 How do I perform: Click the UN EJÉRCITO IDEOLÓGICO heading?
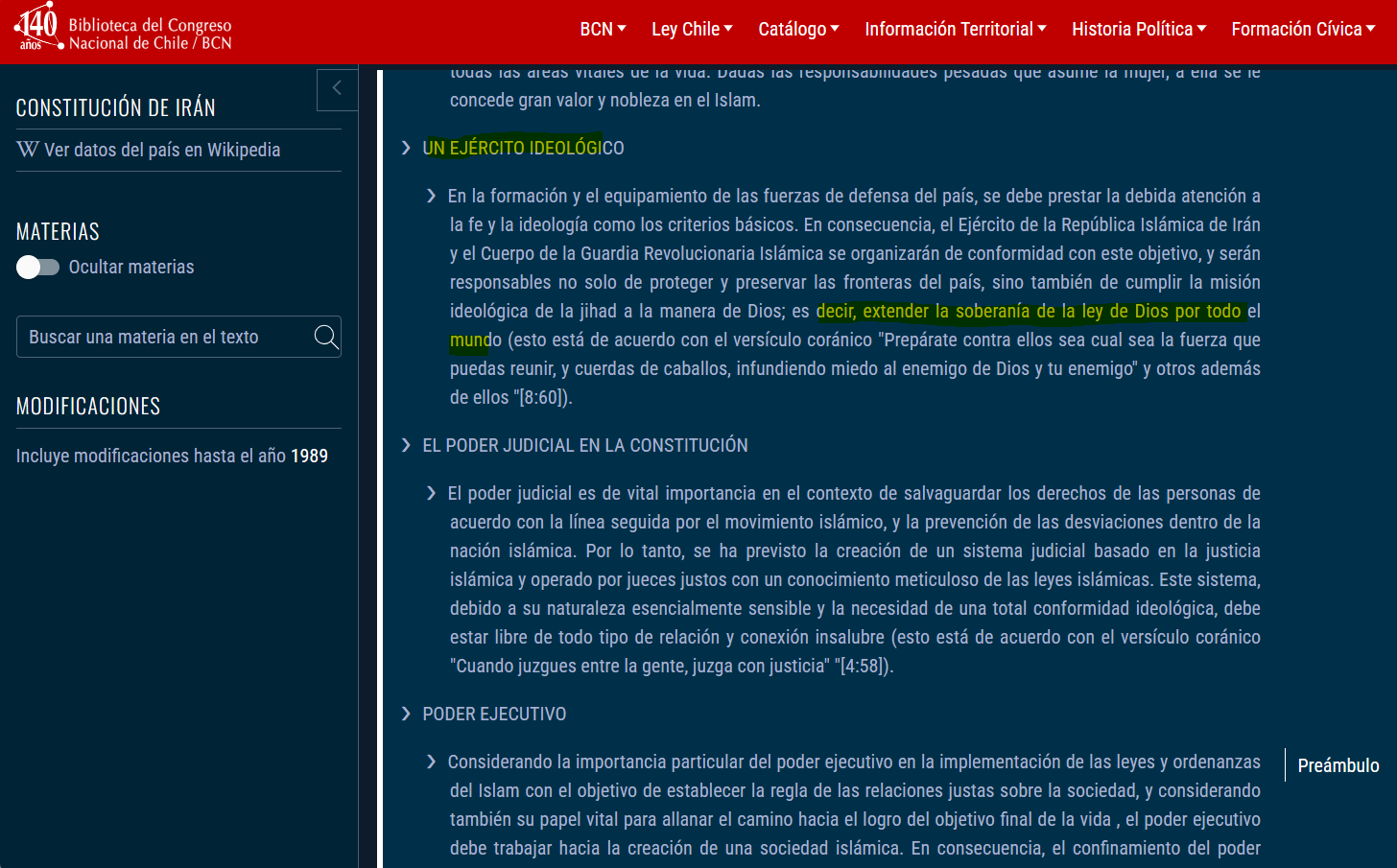point(523,148)
